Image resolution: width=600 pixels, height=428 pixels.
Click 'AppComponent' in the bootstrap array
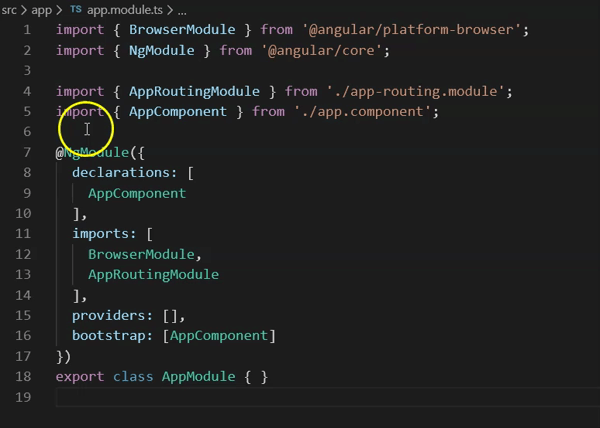(219, 336)
